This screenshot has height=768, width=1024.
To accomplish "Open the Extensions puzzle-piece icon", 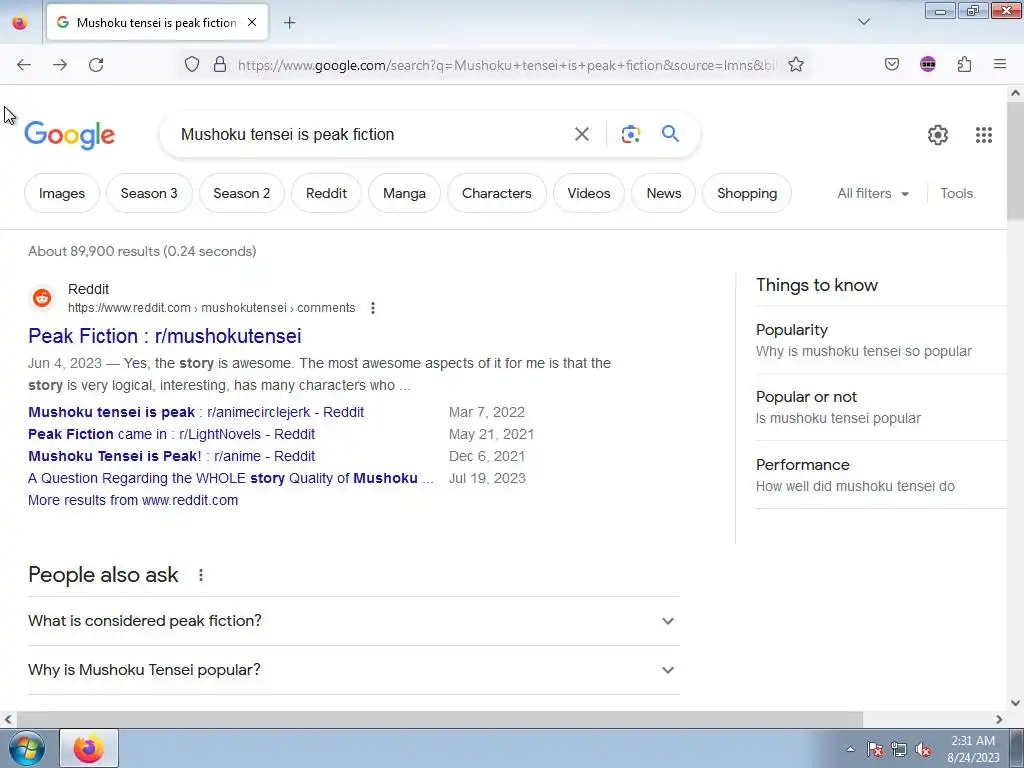I will (x=964, y=64).
